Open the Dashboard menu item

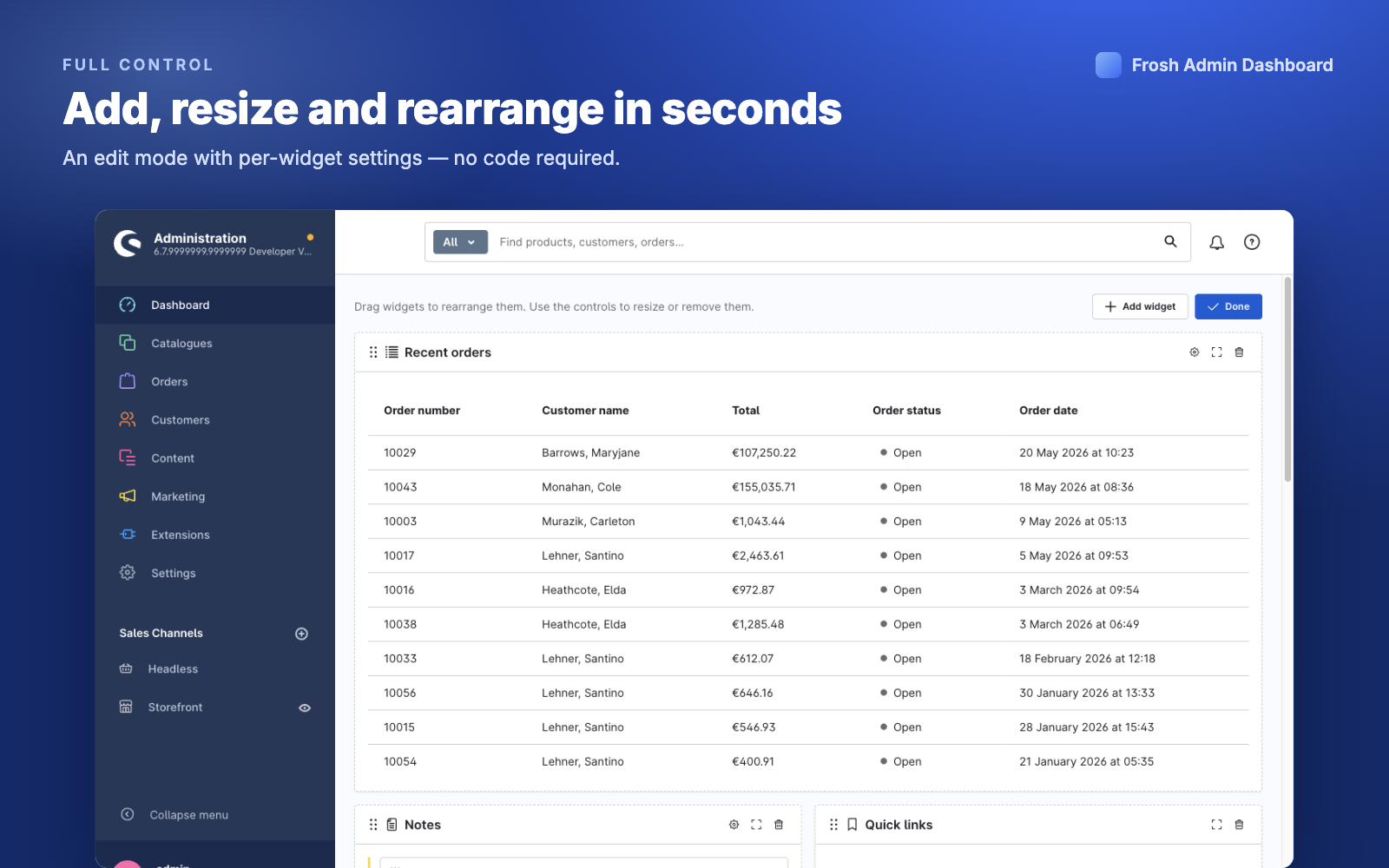215,305
